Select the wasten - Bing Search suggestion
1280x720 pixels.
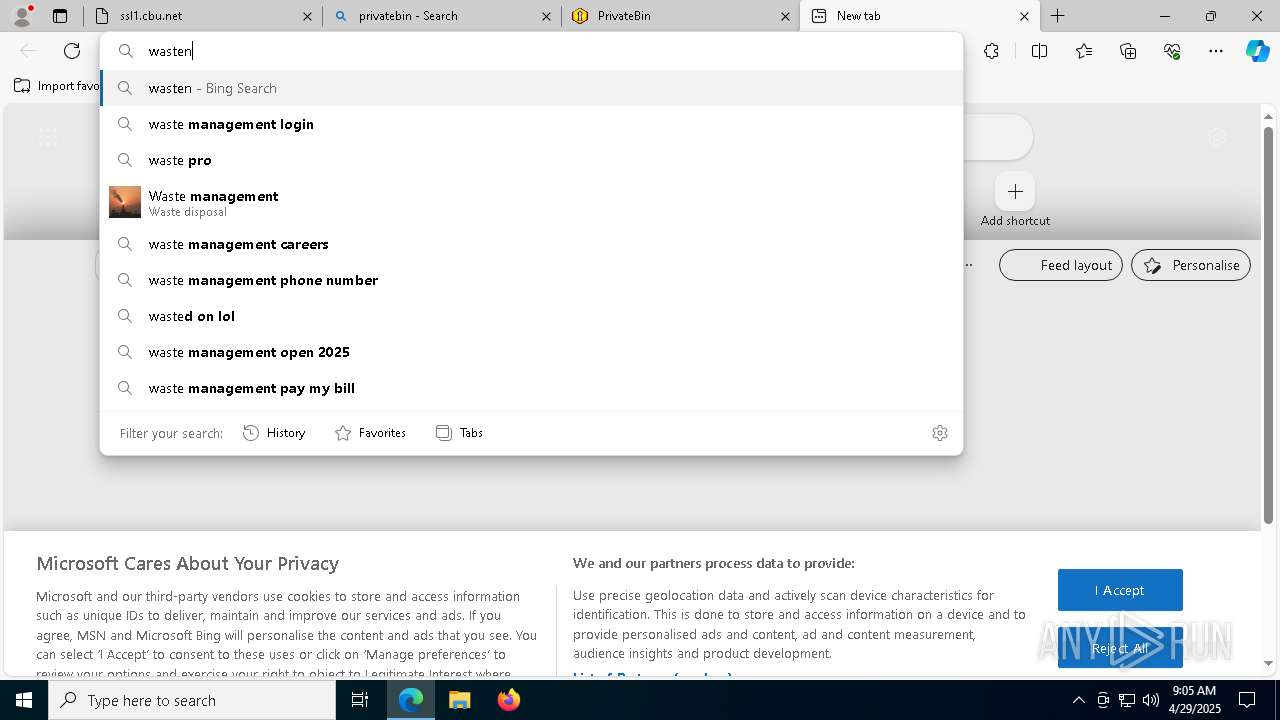[x=531, y=88]
